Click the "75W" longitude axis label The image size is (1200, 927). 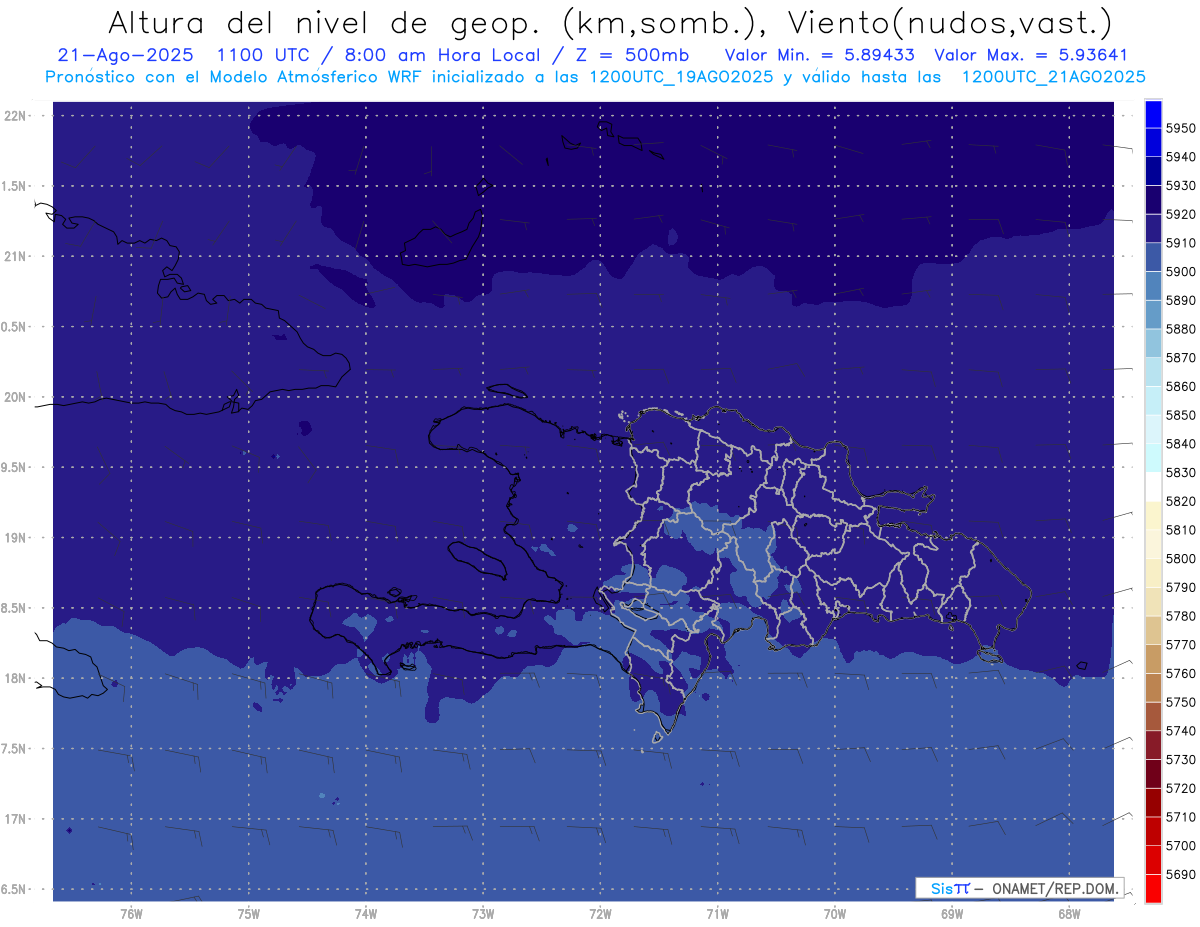(x=249, y=914)
